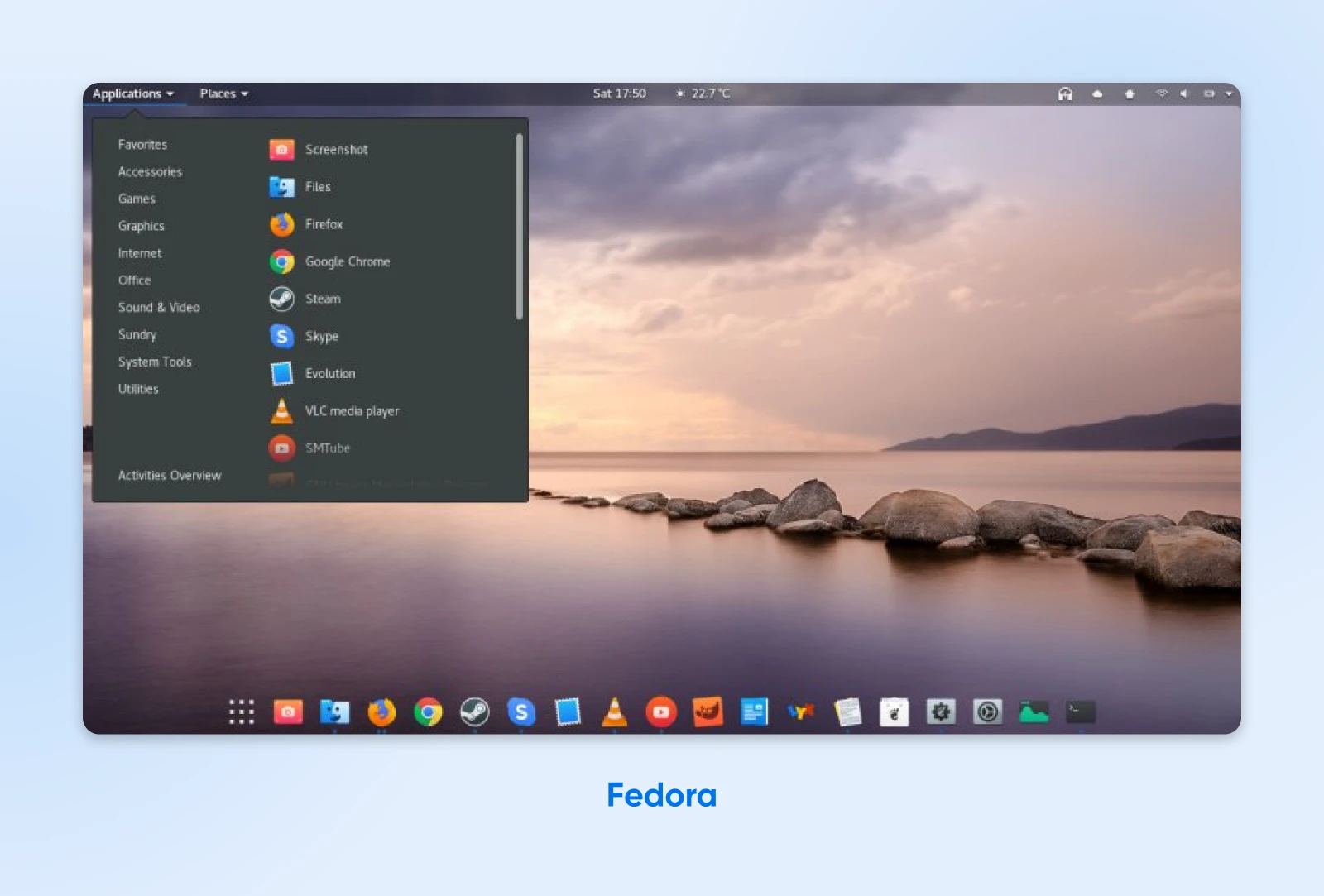Start Steam from the applications menu list

point(305,299)
